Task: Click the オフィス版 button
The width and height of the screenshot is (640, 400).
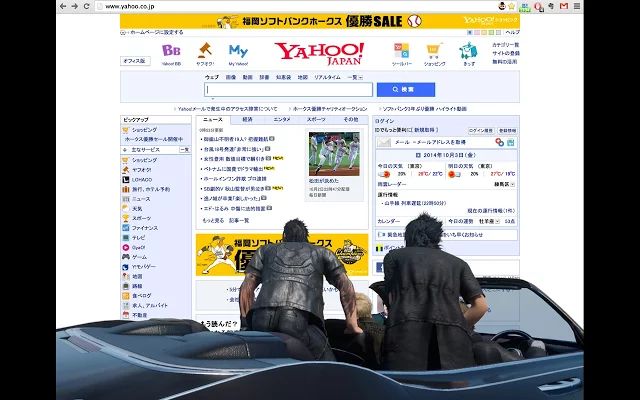Action: coord(135,61)
